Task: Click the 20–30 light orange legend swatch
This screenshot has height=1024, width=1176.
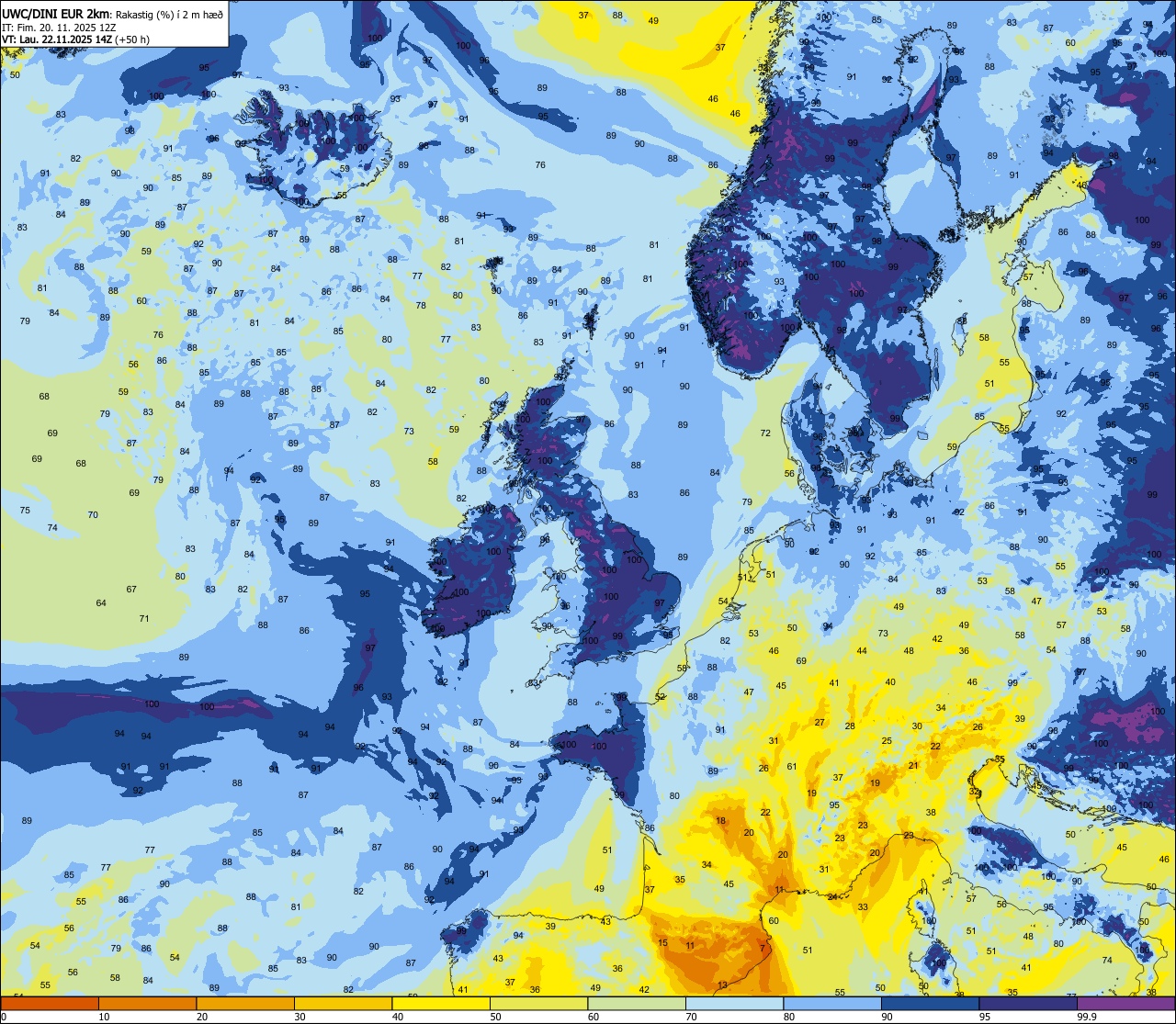Action: pyautogui.click(x=245, y=1003)
